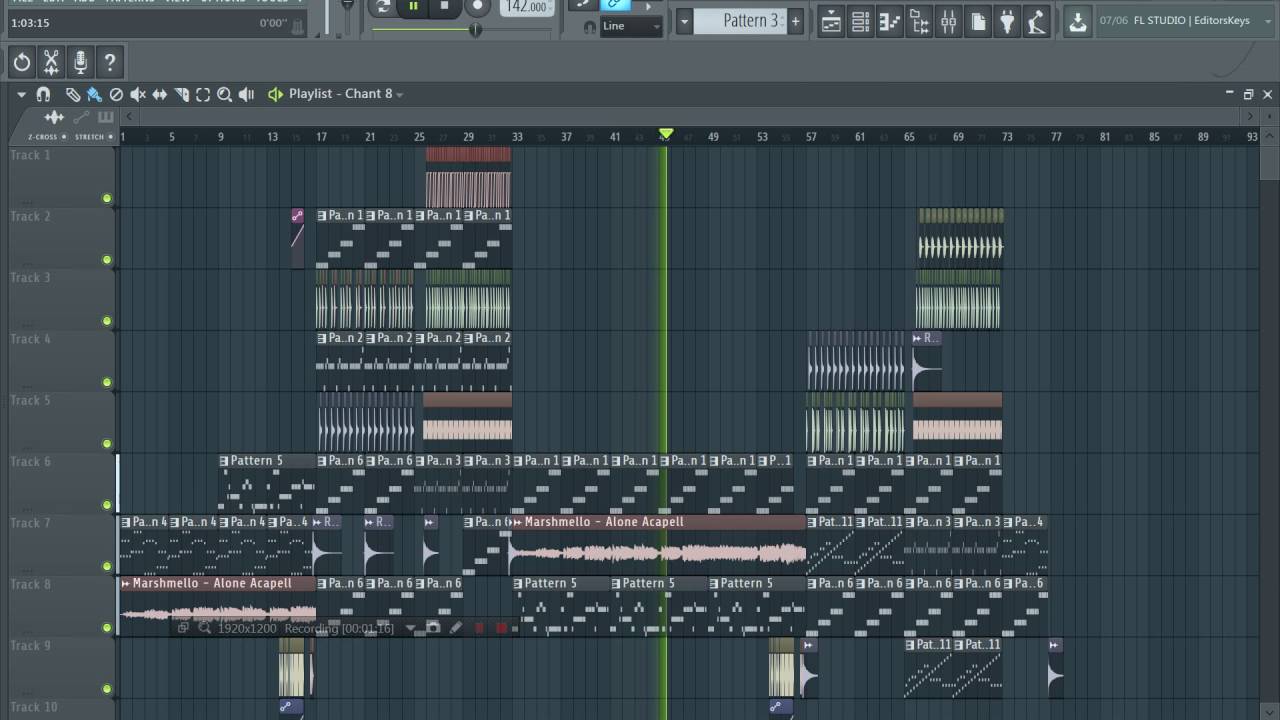Select the Paint brush tool in Playlist
Screen dimensions: 1280x720
click(94, 94)
